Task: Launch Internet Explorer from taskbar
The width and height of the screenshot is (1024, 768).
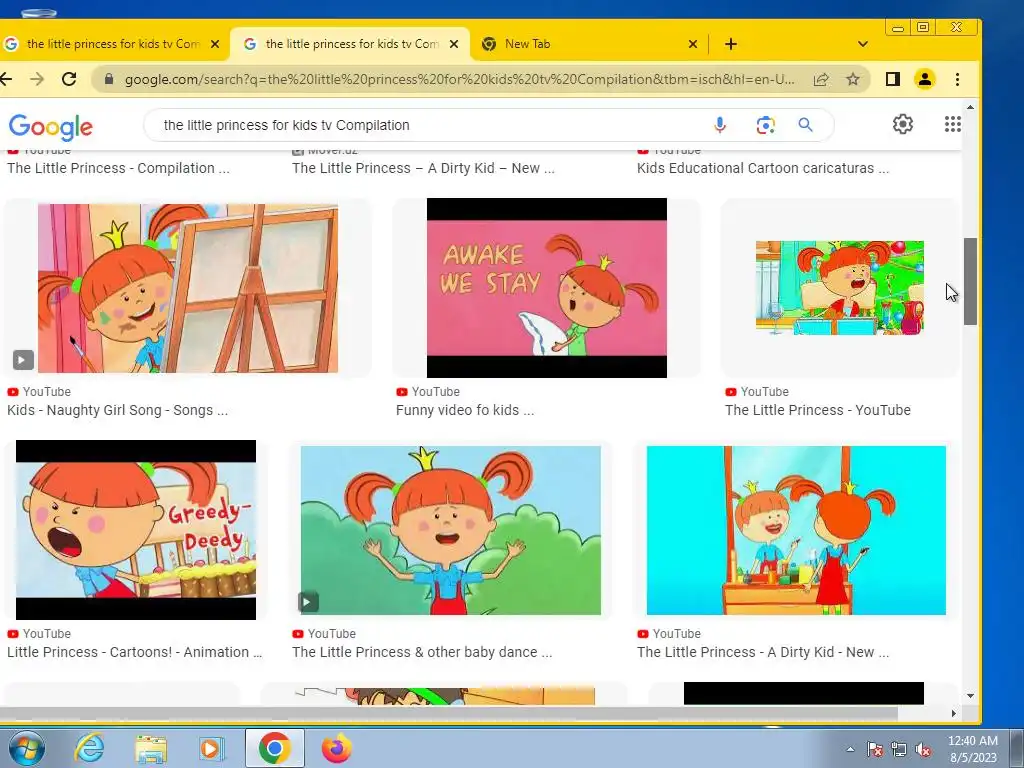Action: click(x=89, y=748)
